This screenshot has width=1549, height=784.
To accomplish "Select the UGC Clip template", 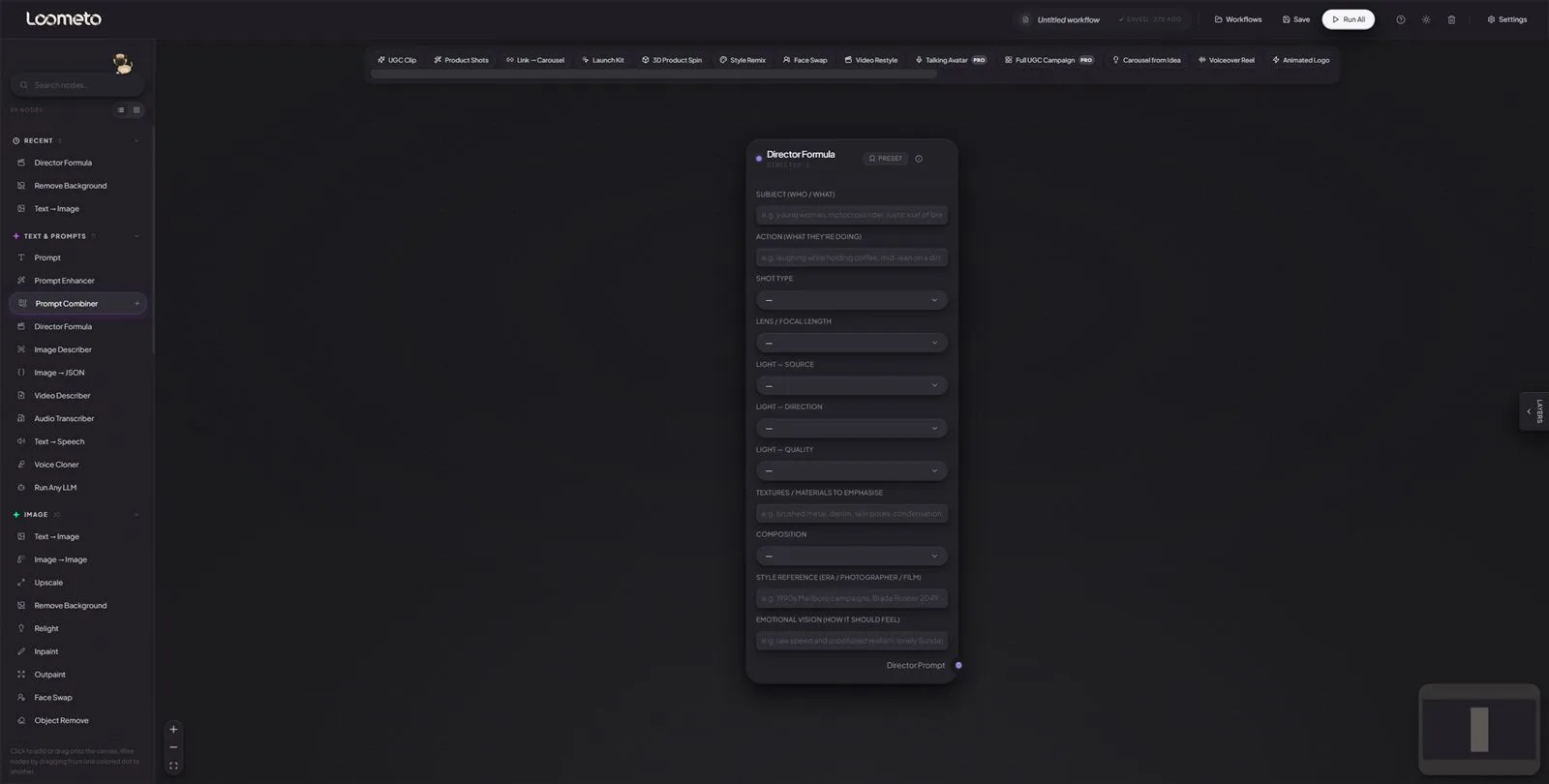I will (397, 60).
